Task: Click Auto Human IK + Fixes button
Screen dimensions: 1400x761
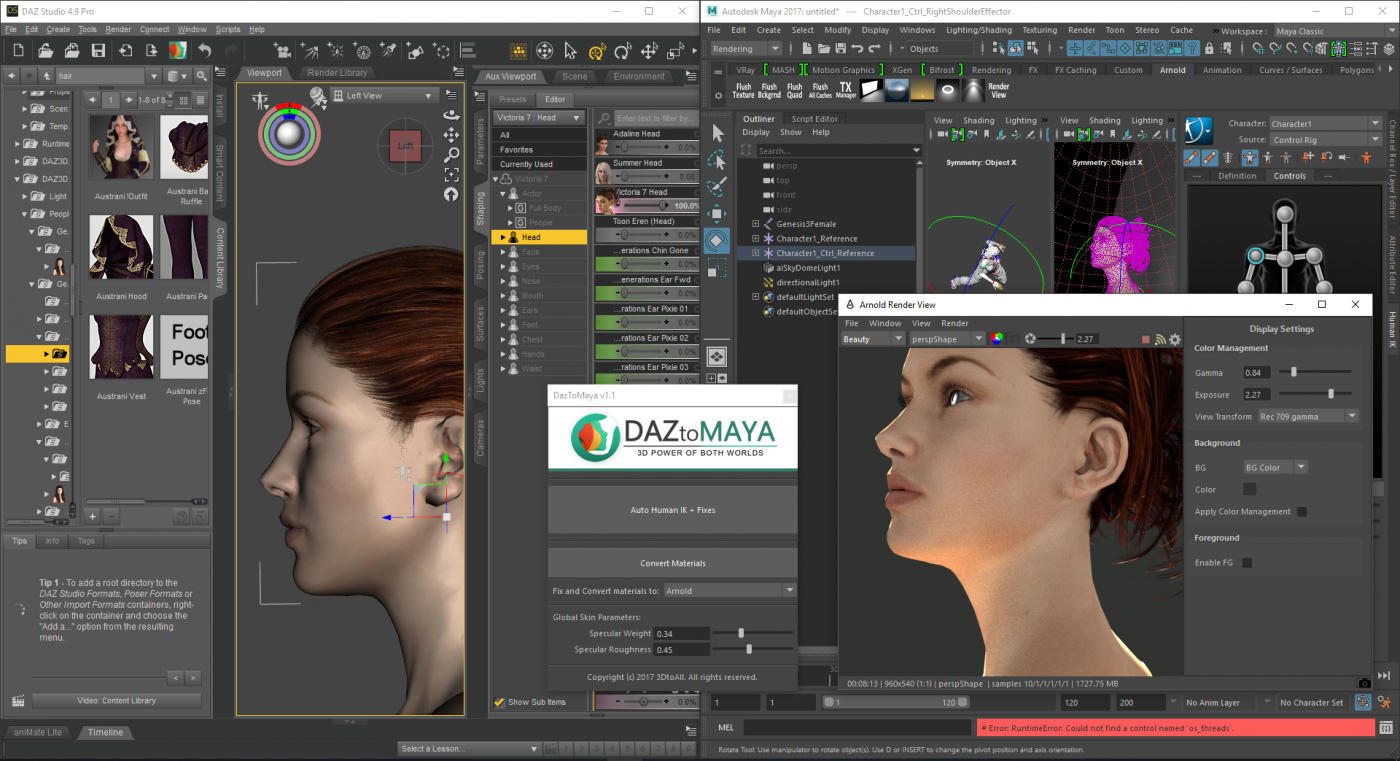Action: coord(672,510)
